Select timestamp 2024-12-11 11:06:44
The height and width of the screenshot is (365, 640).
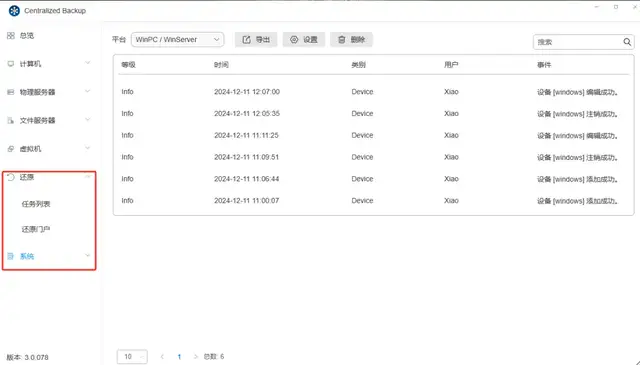[247, 179]
